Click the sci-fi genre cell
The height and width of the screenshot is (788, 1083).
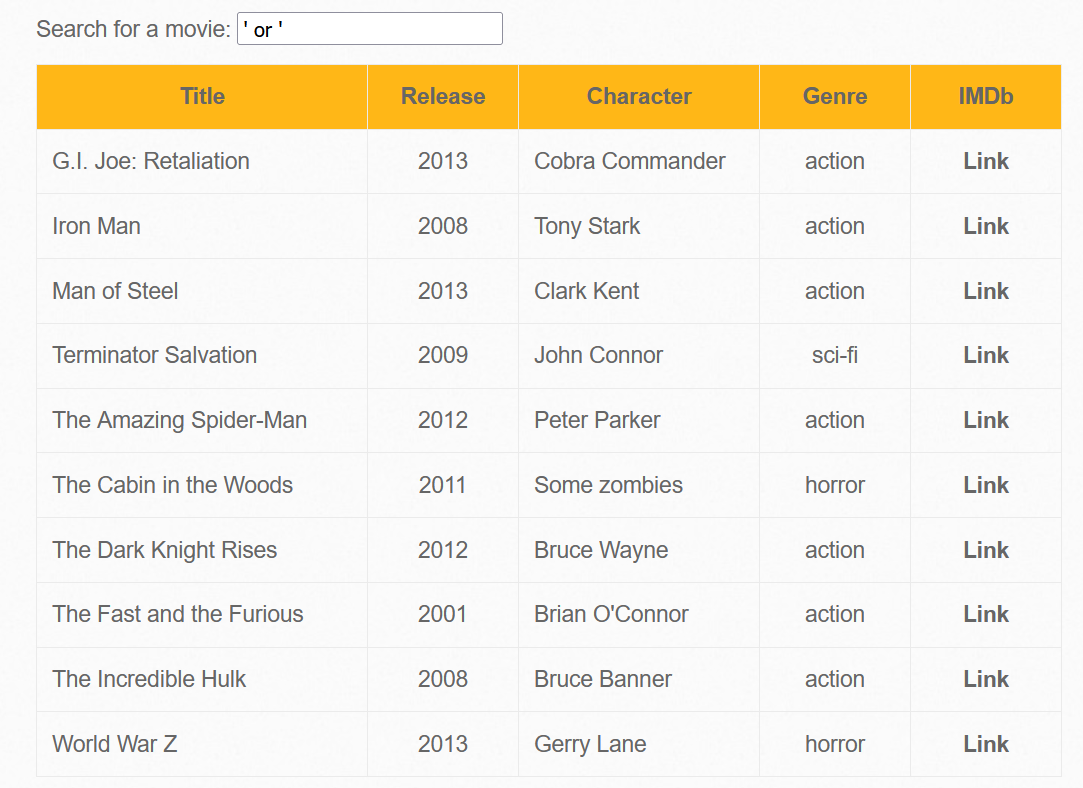(834, 355)
